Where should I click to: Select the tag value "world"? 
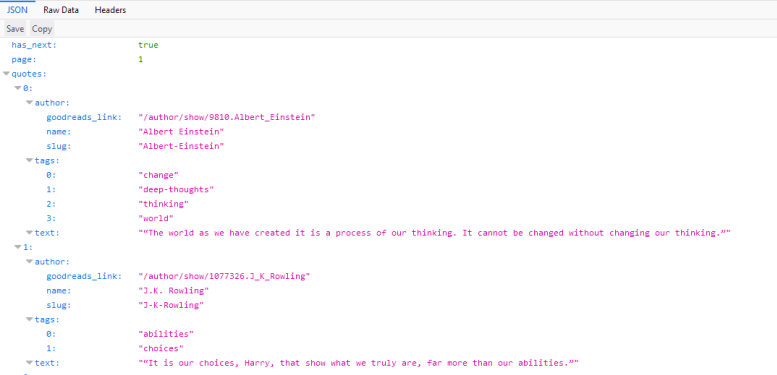[x=156, y=218]
